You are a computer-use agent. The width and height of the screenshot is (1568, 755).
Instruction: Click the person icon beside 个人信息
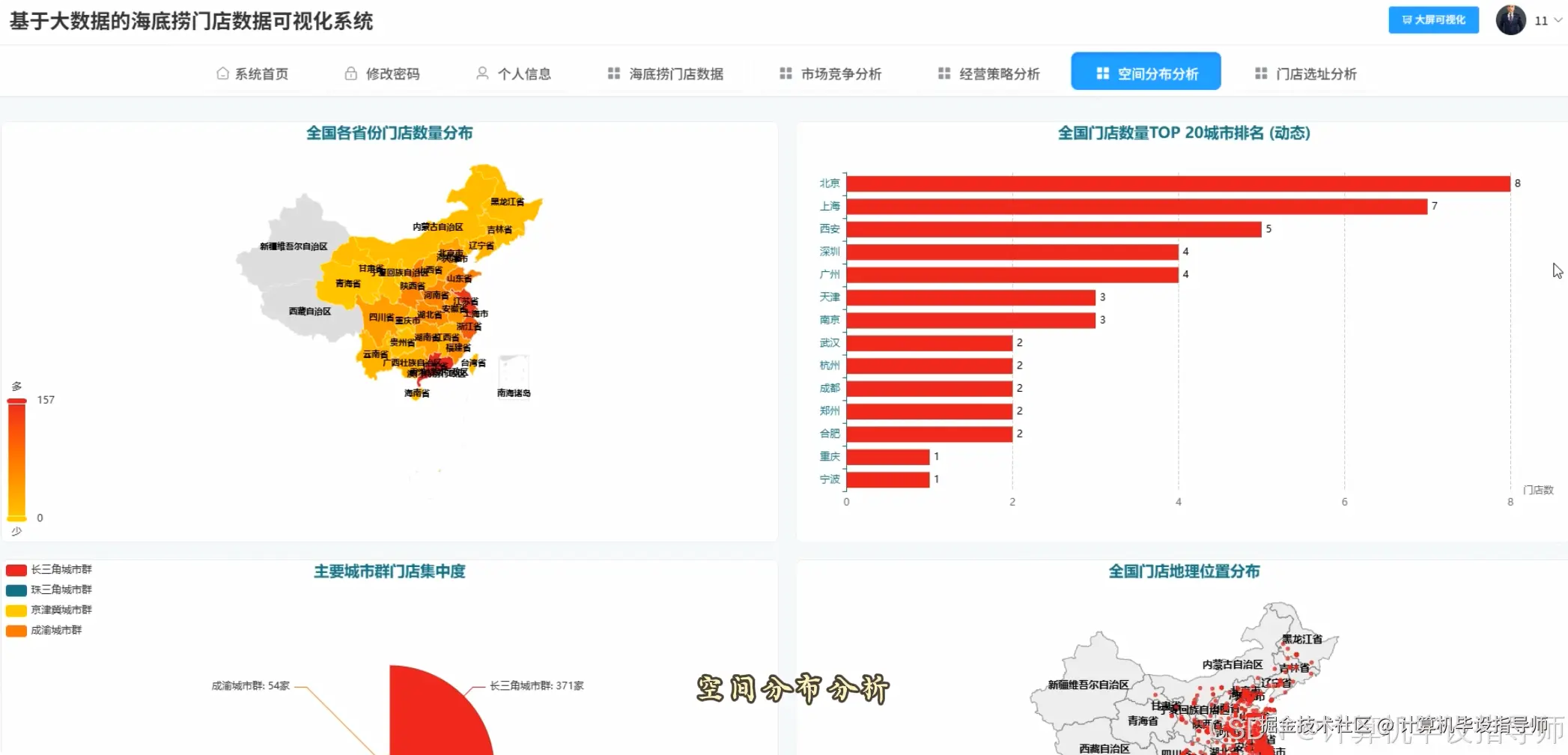pos(481,73)
